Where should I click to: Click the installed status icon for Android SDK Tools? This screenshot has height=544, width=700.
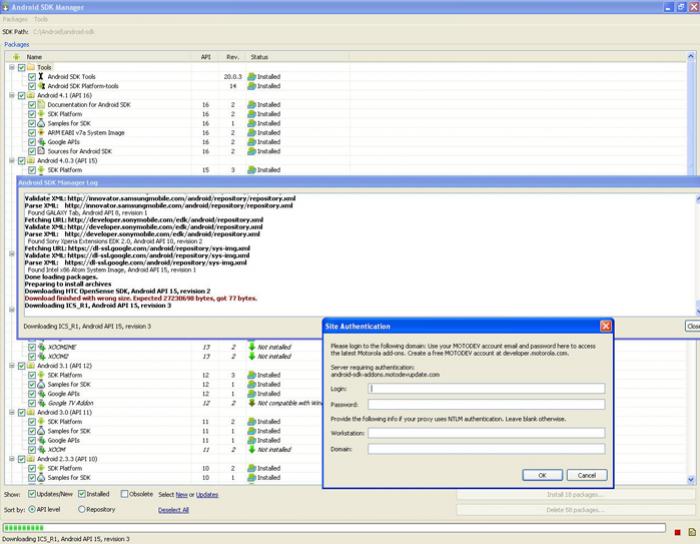coord(252,76)
